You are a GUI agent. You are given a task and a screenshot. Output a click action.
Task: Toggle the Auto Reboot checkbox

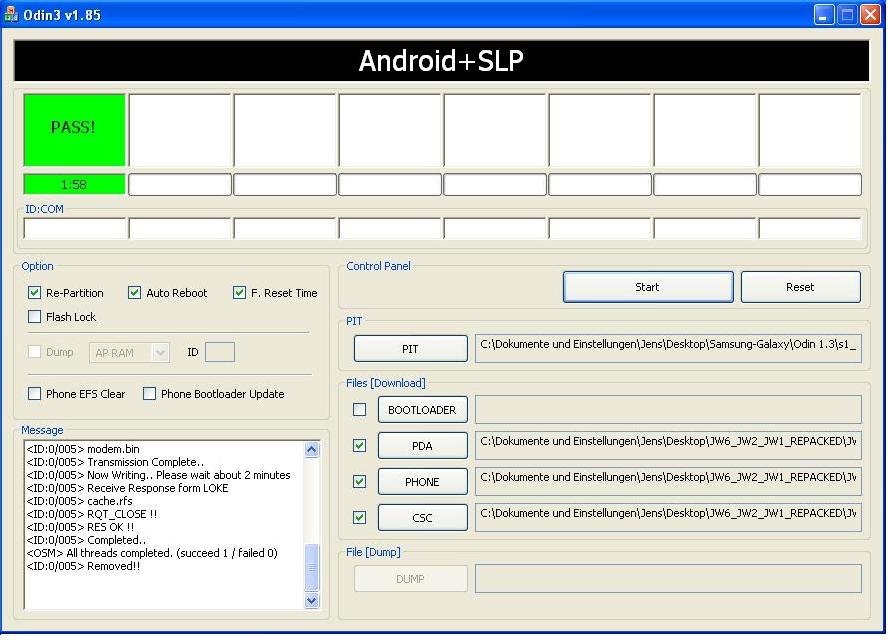pos(134,293)
